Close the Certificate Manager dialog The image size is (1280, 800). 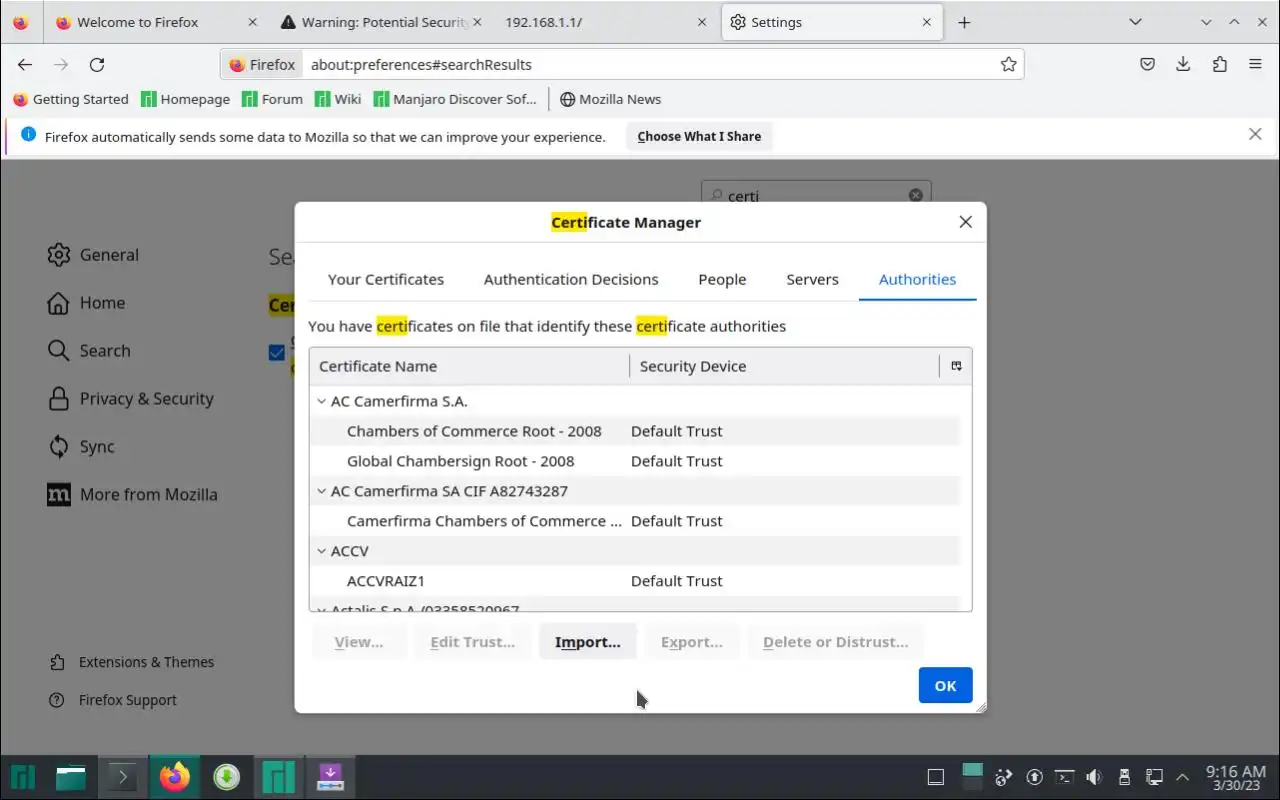pyautogui.click(x=965, y=222)
